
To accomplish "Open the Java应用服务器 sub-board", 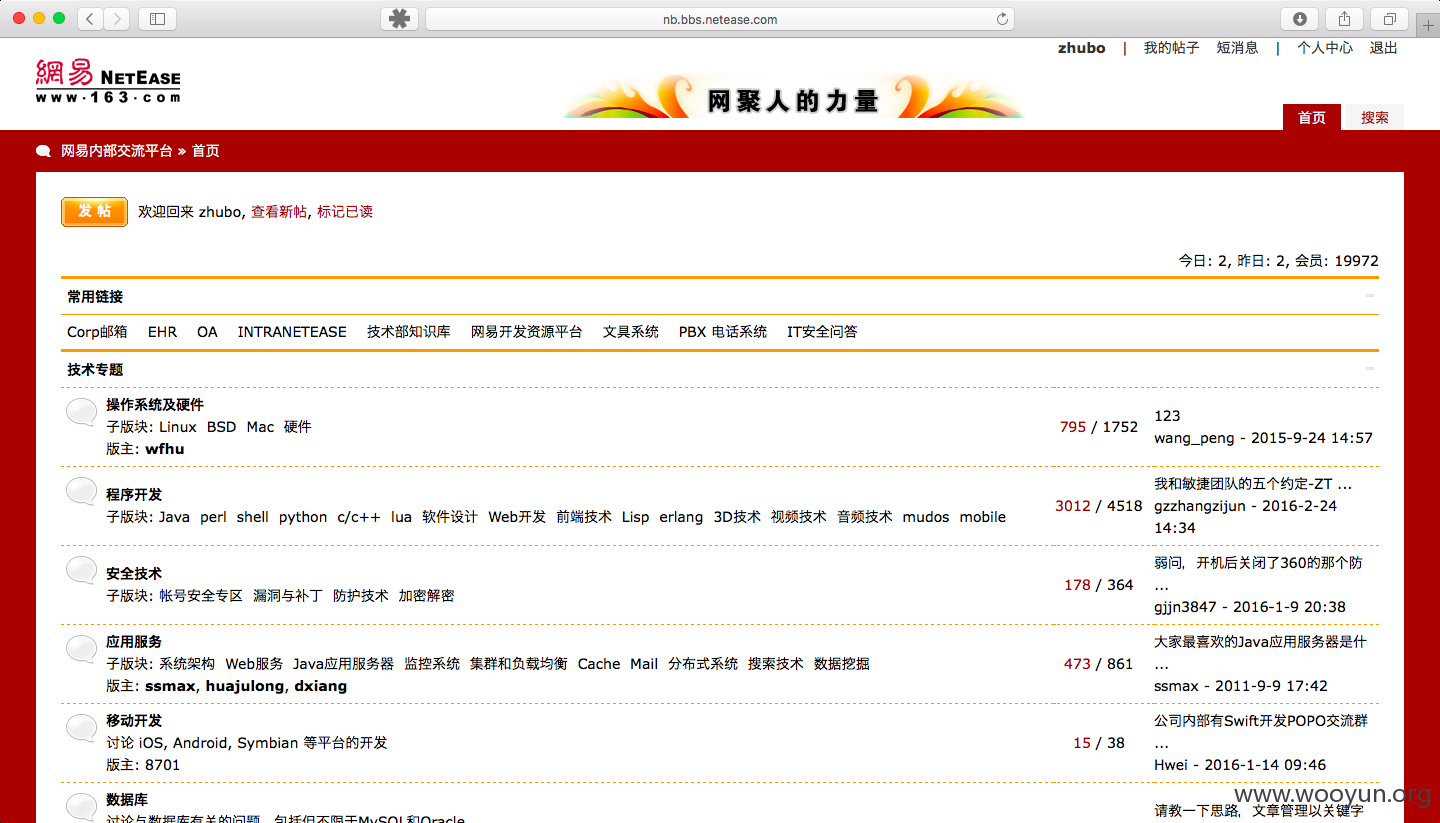I will point(343,664).
